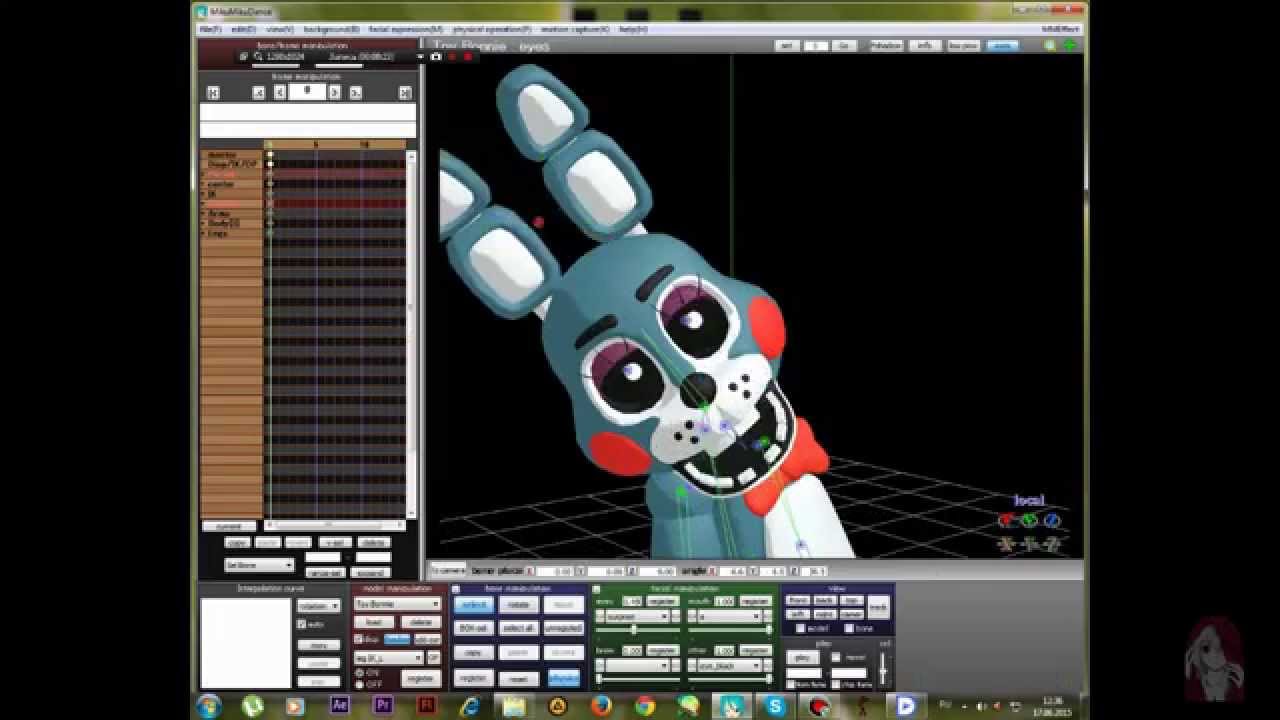Toggle the repeat playback checkbox
Image resolution: width=1280 pixels, height=720 pixels.
(x=837, y=657)
